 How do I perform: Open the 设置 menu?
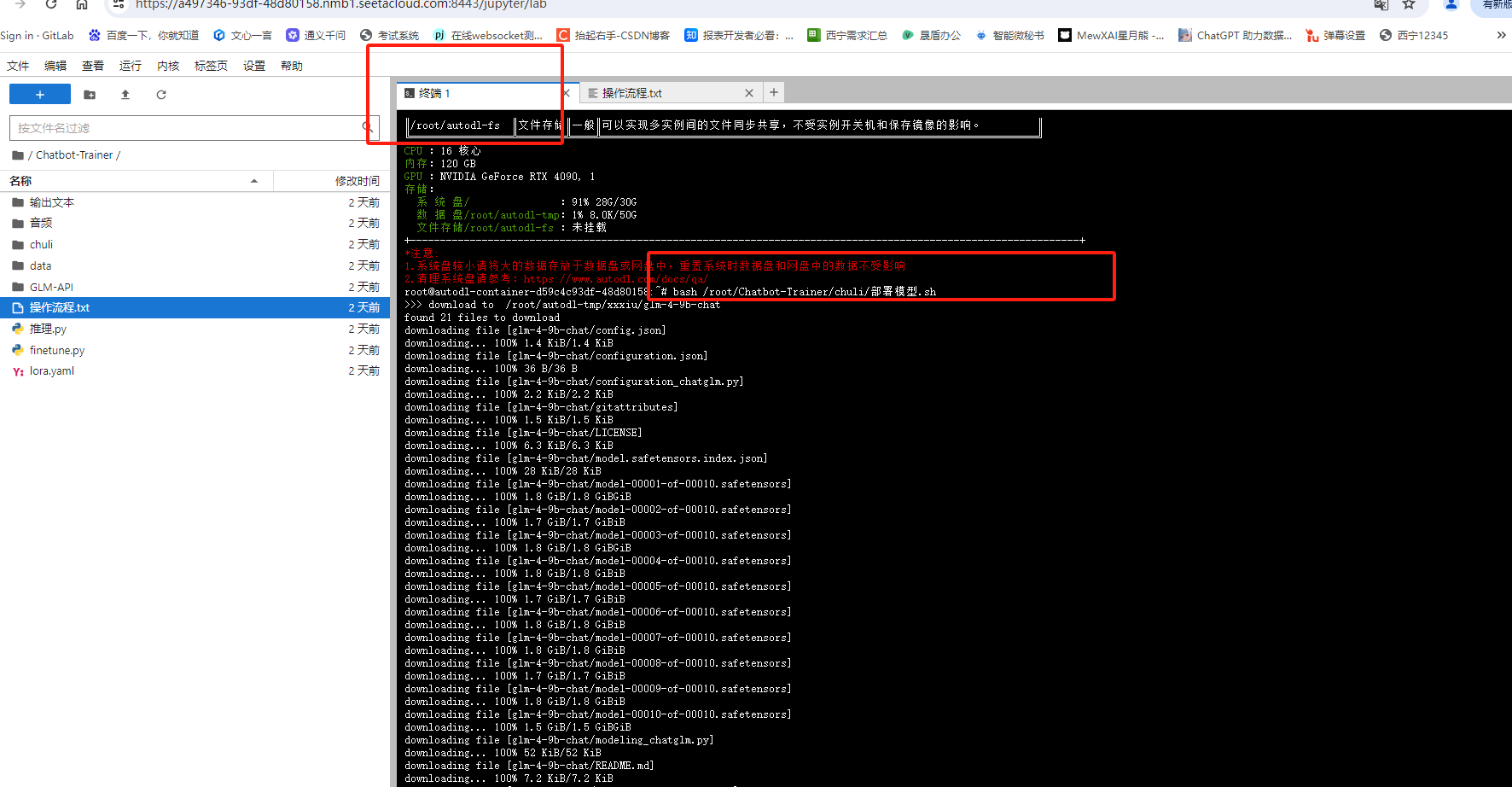pos(254,66)
